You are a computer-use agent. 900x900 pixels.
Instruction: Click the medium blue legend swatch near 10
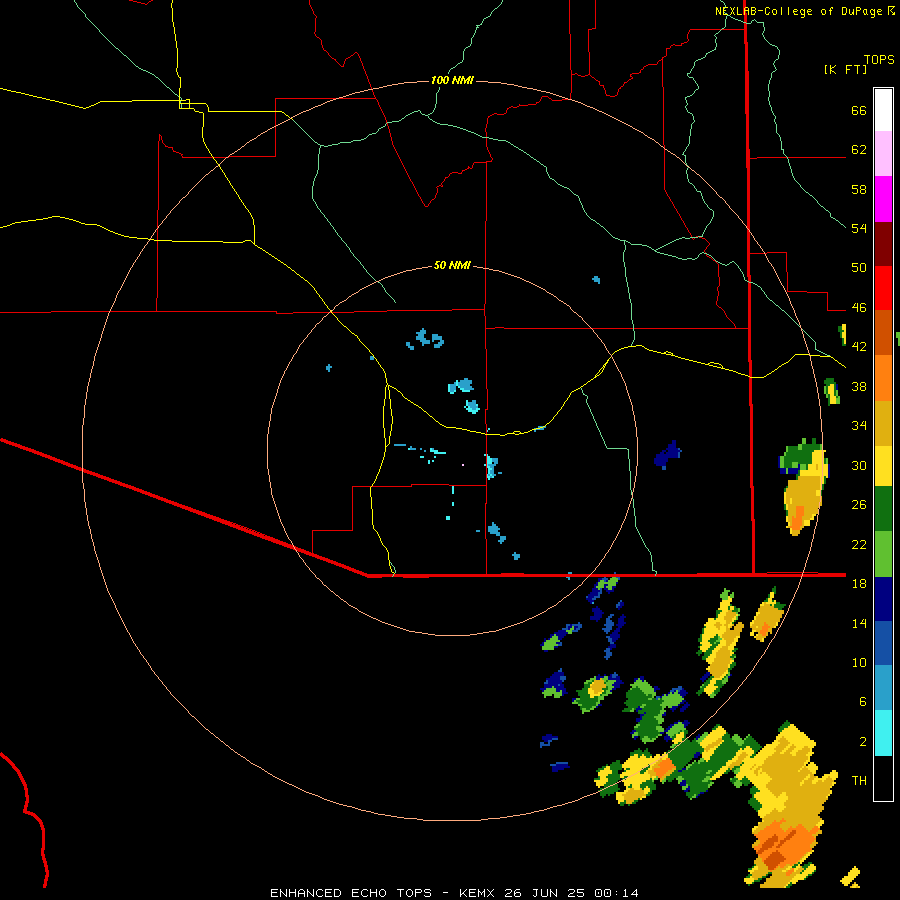point(883,644)
